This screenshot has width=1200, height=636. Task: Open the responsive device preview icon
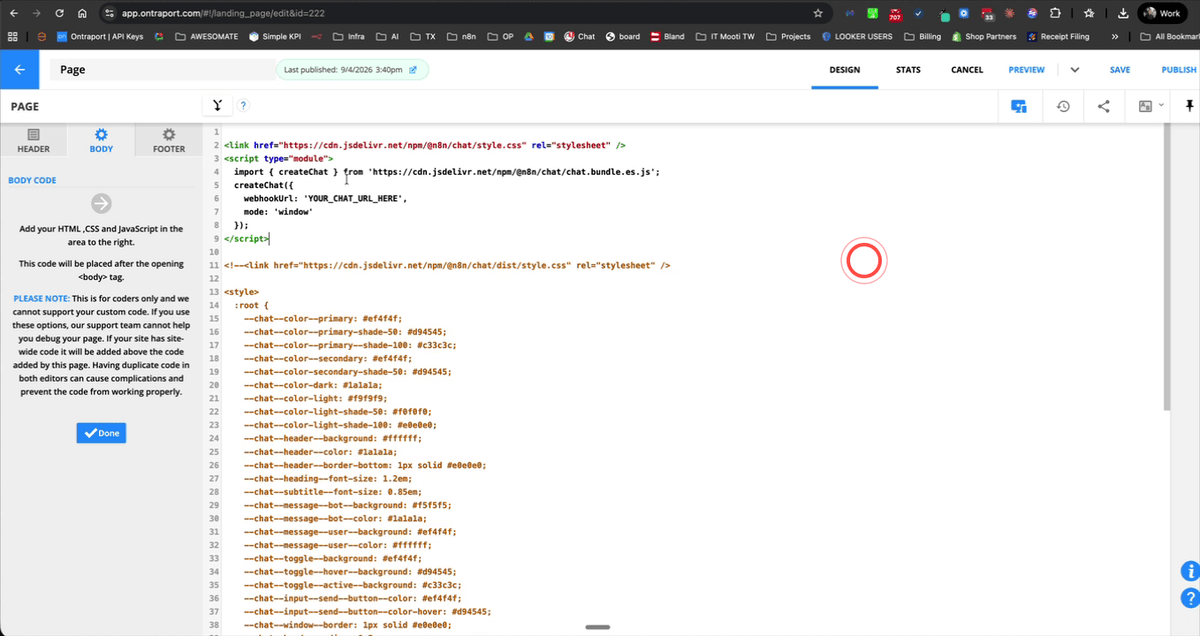[x=1018, y=105]
